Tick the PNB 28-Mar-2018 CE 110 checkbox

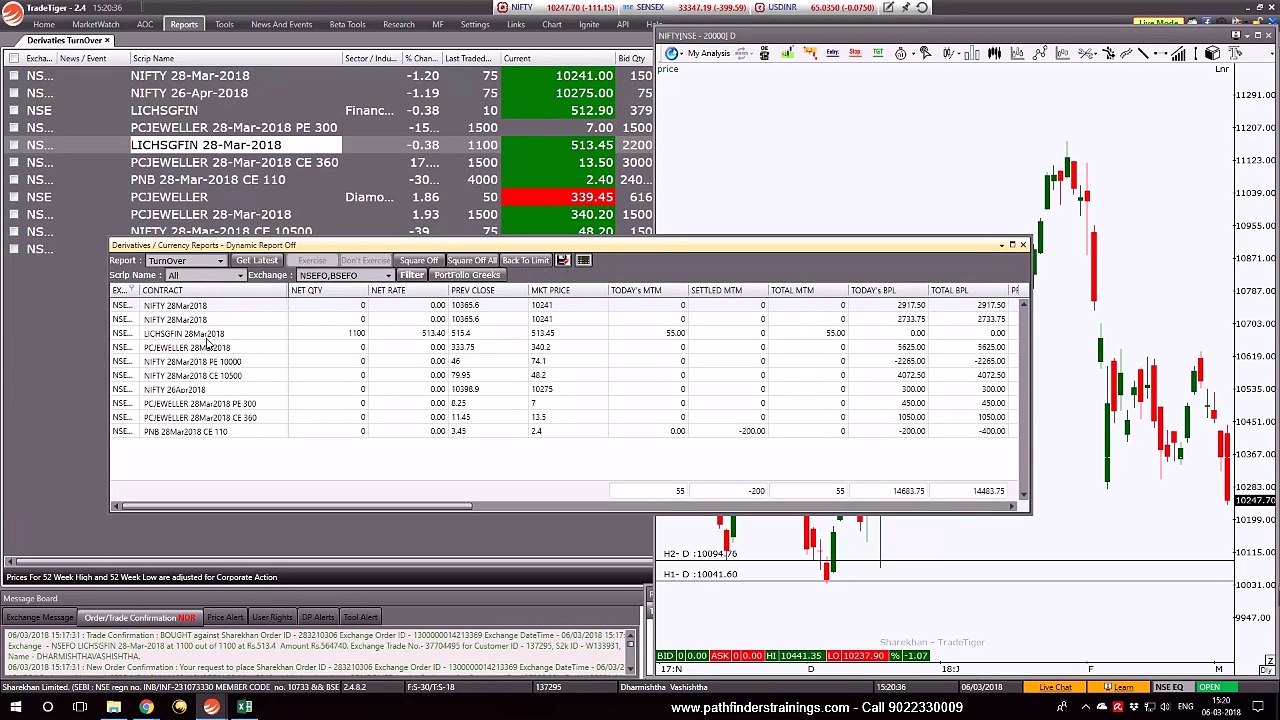14,180
